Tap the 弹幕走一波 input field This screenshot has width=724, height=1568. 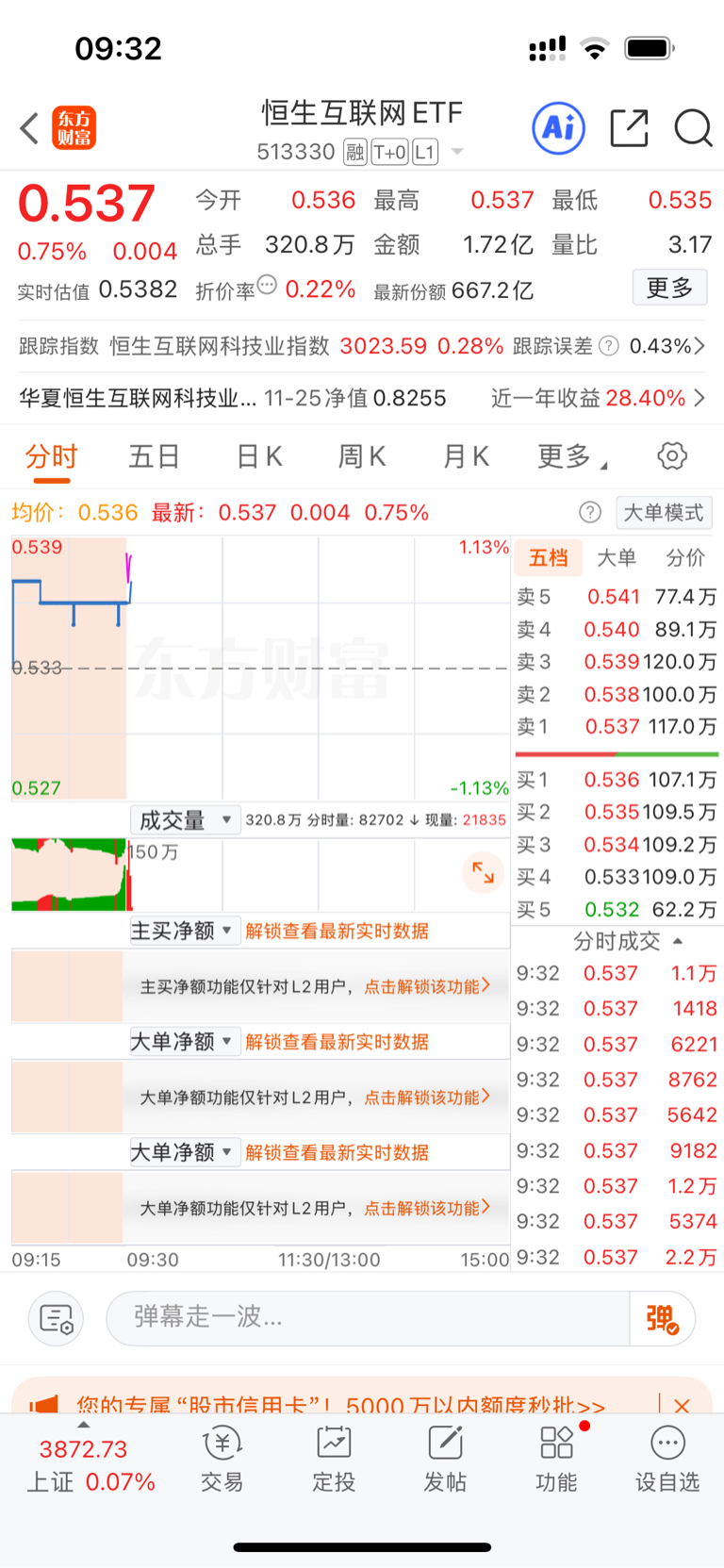click(368, 1318)
